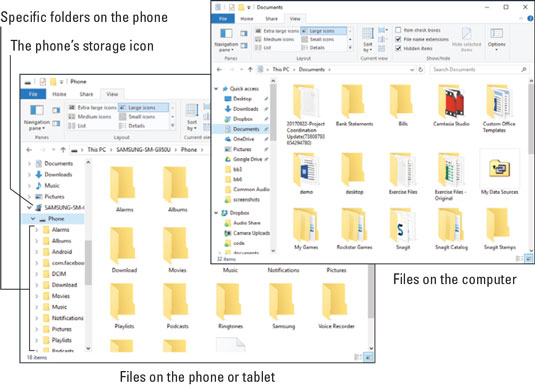The width and height of the screenshot is (535, 385).
Task: Open the Snagit Stamps folder
Action: coord(500,229)
